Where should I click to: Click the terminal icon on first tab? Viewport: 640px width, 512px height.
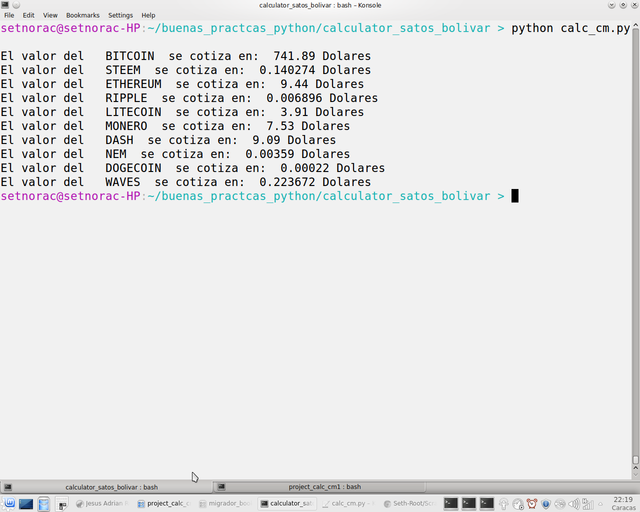tap(8, 487)
